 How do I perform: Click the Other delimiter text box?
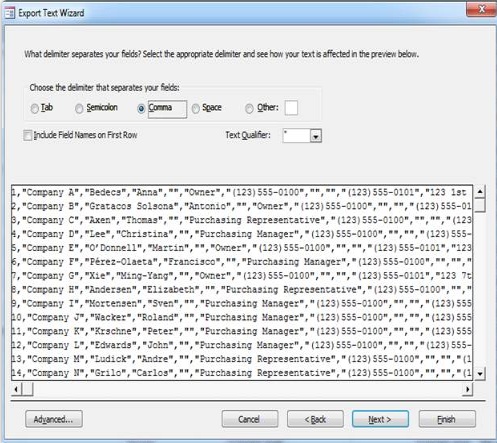pos(291,108)
